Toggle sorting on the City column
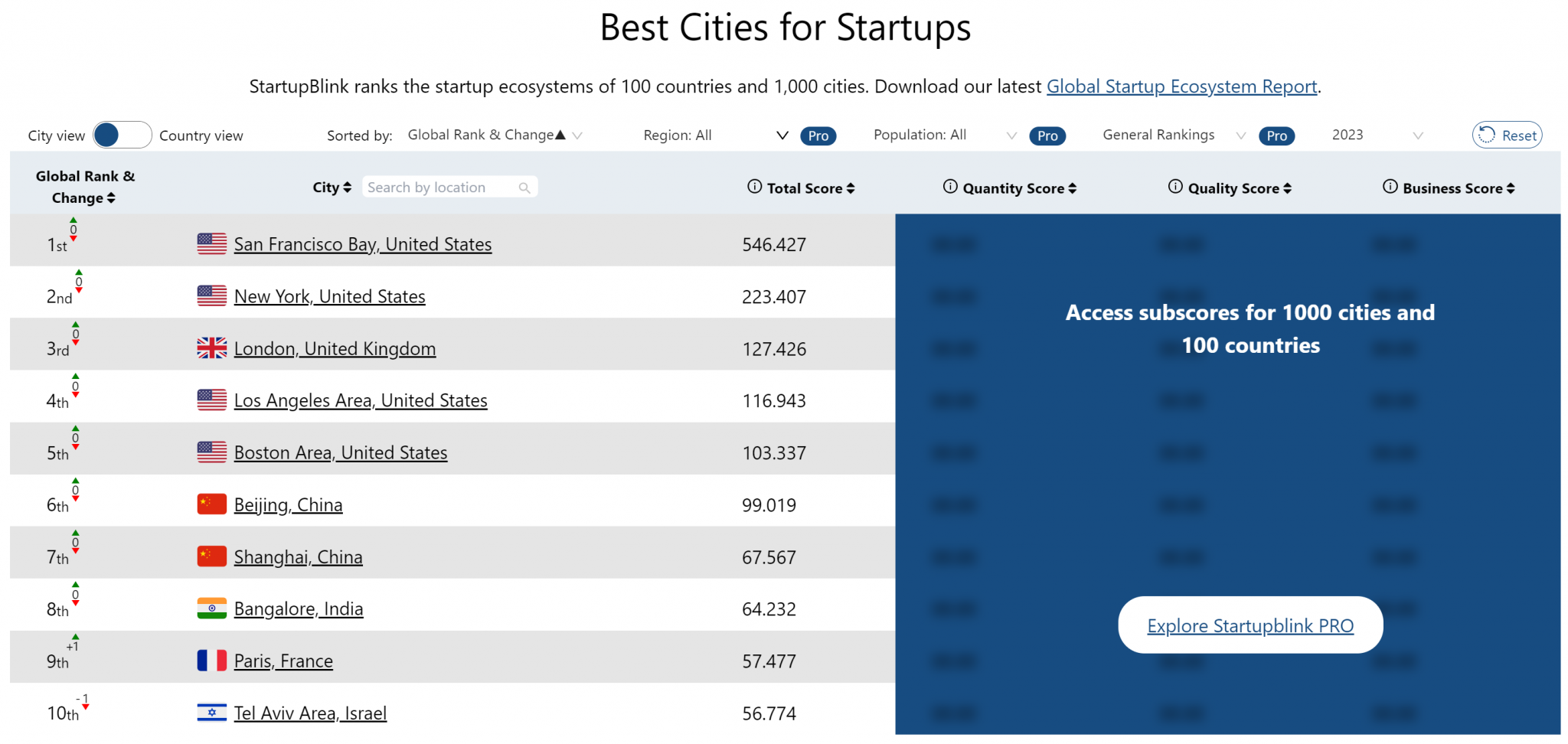 [347, 187]
